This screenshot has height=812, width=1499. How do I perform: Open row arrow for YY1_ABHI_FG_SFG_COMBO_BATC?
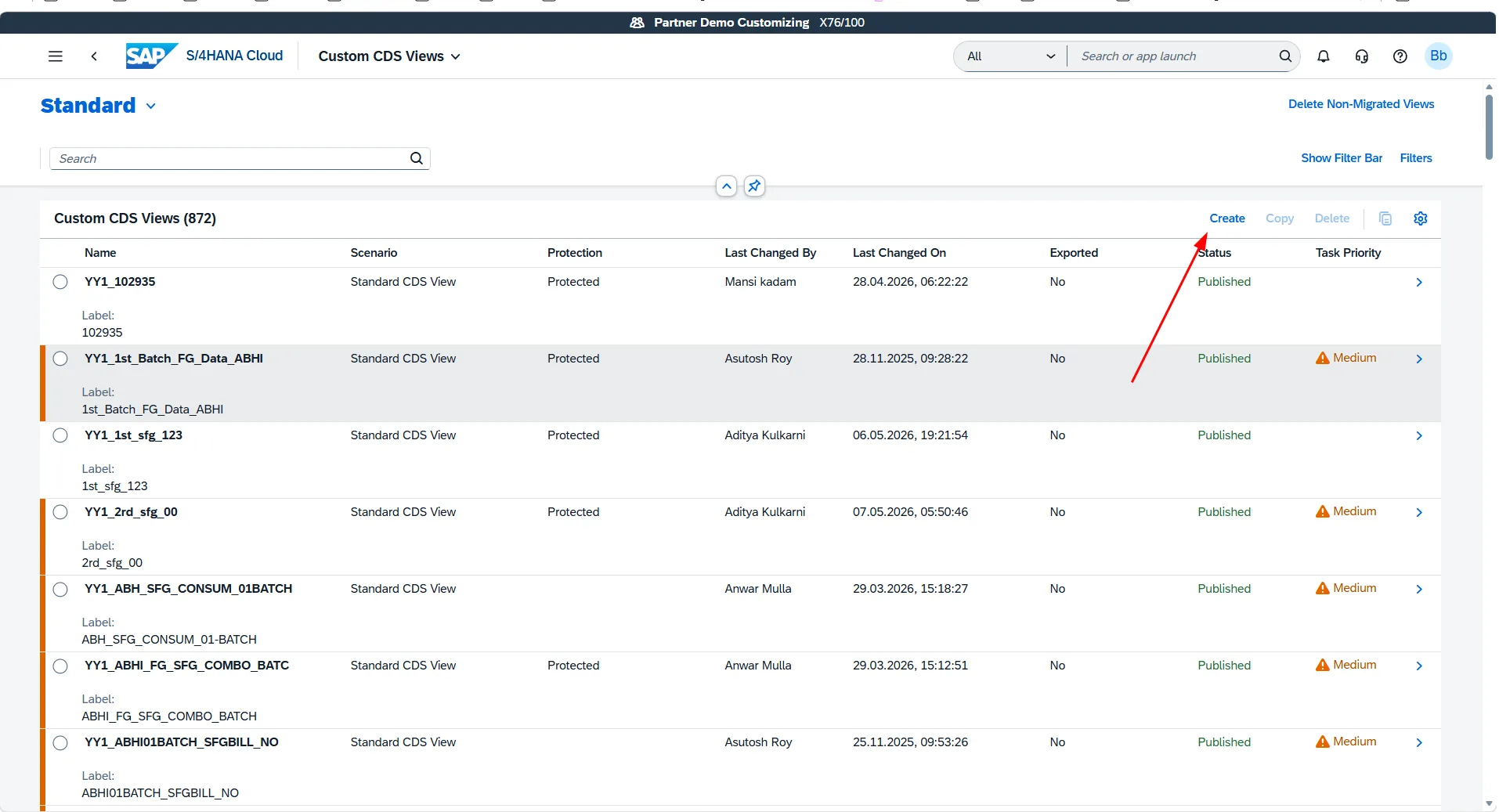click(x=1419, y=666)
